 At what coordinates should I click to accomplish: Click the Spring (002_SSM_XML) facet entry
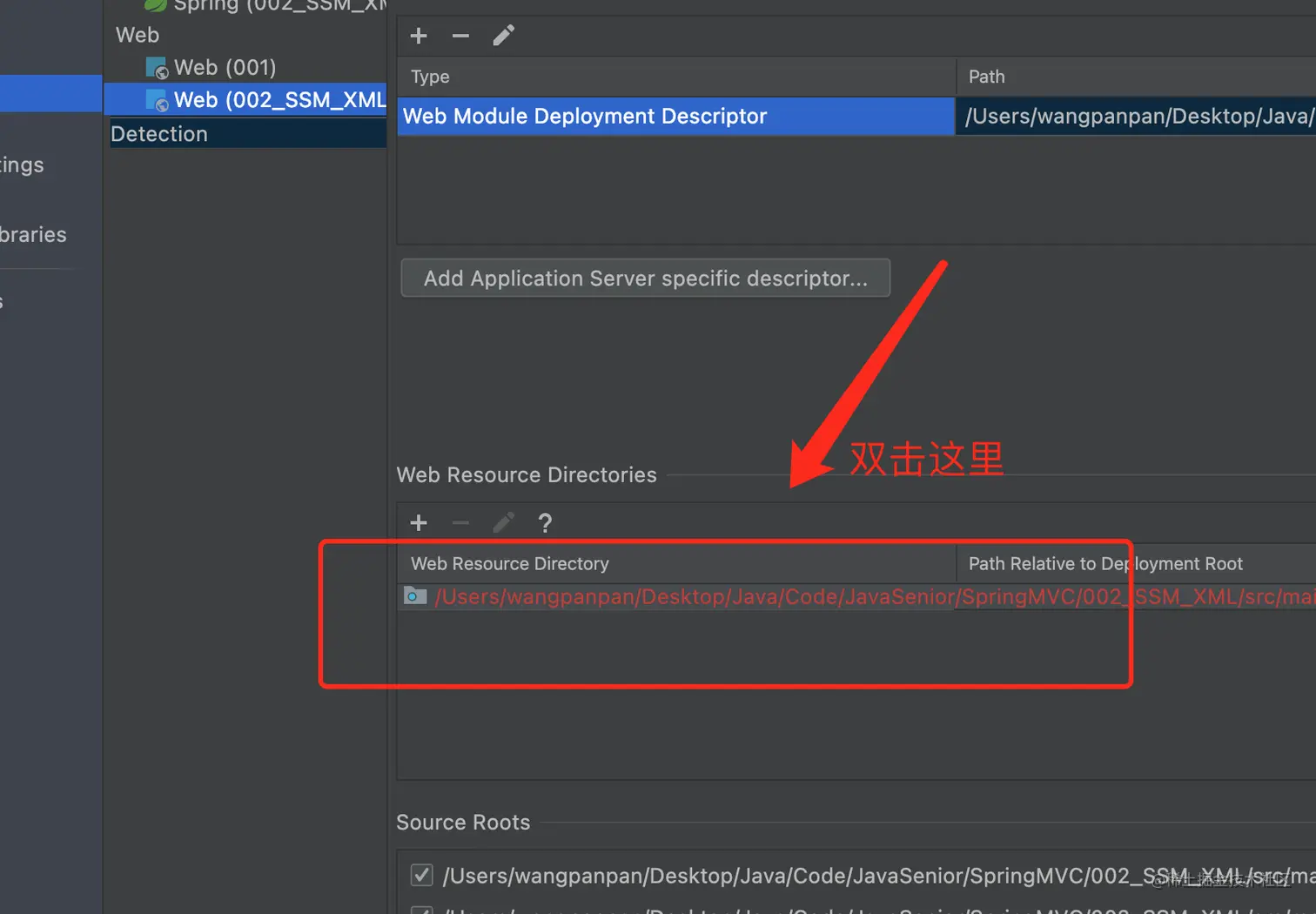279,5
